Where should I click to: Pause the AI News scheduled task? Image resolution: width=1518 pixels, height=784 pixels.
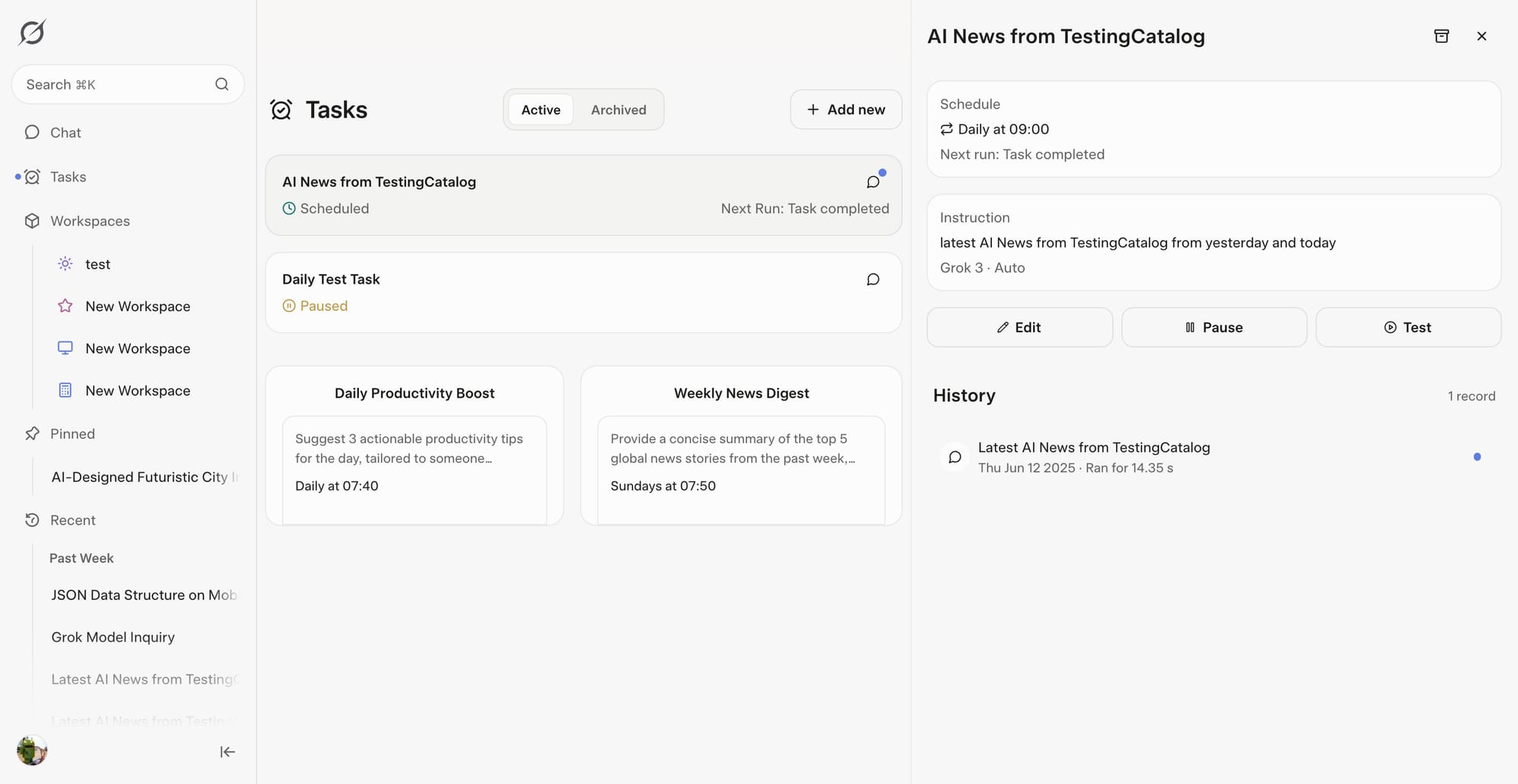pyautogui.click(x=1213, y=327)
